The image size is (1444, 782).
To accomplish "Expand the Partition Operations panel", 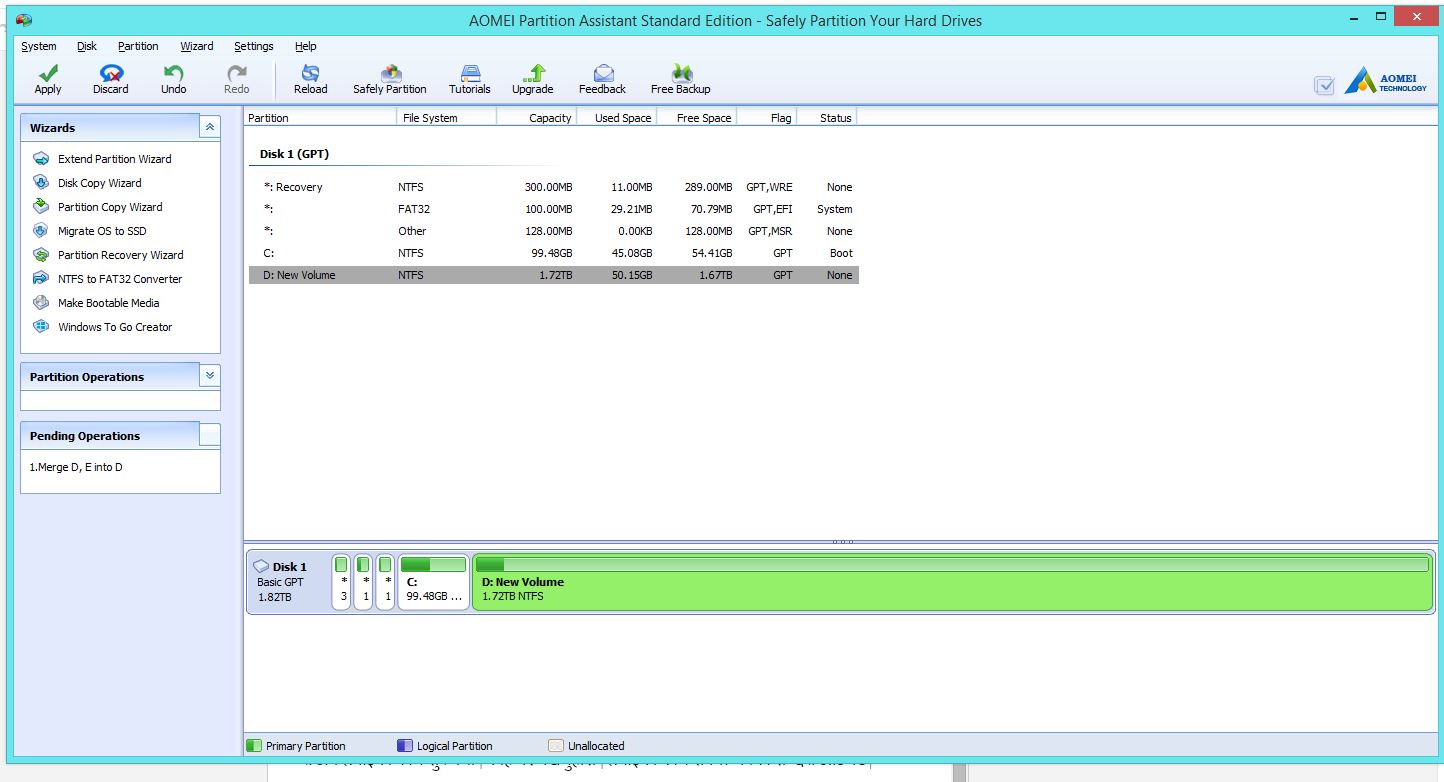I will (210, 376).
